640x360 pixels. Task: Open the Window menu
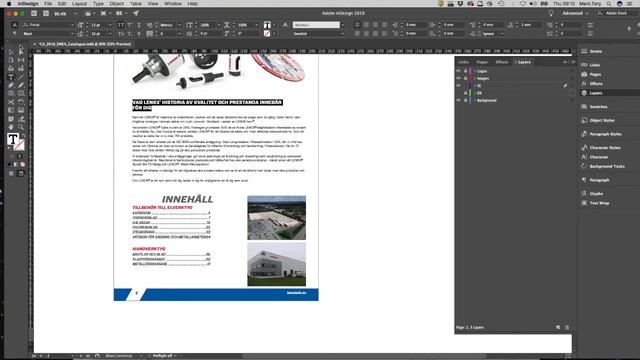coord(173,4)
